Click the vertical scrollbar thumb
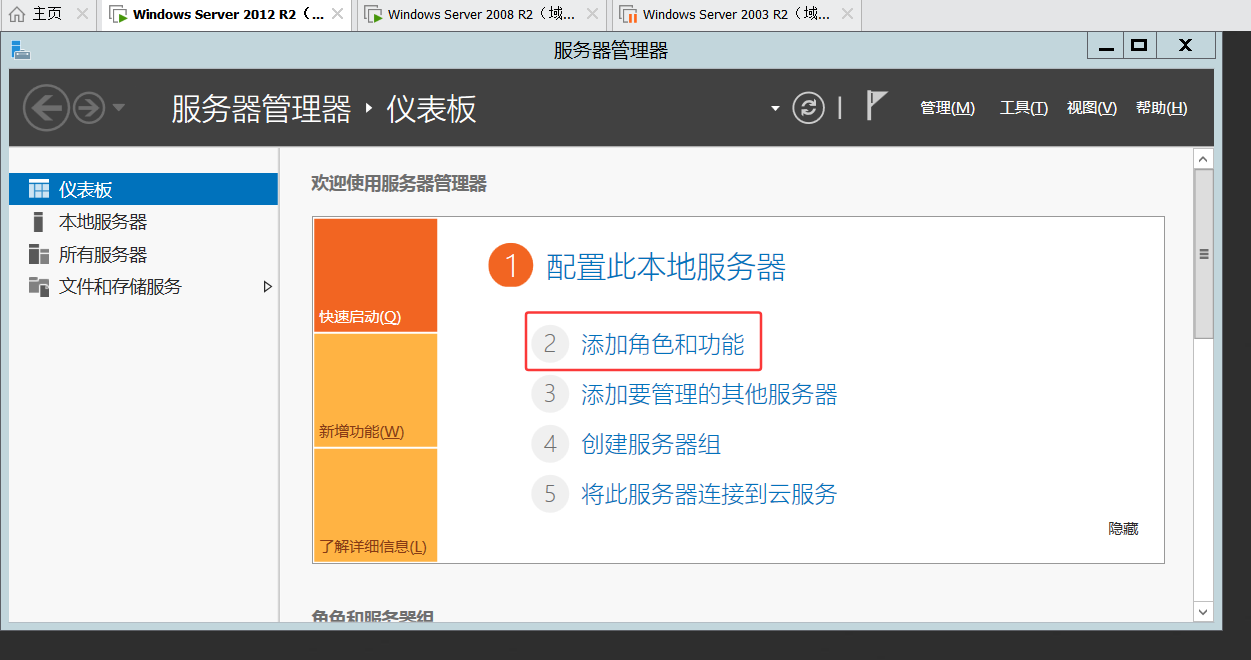This screenshot has width=1251, height=660. [1204, 254]
